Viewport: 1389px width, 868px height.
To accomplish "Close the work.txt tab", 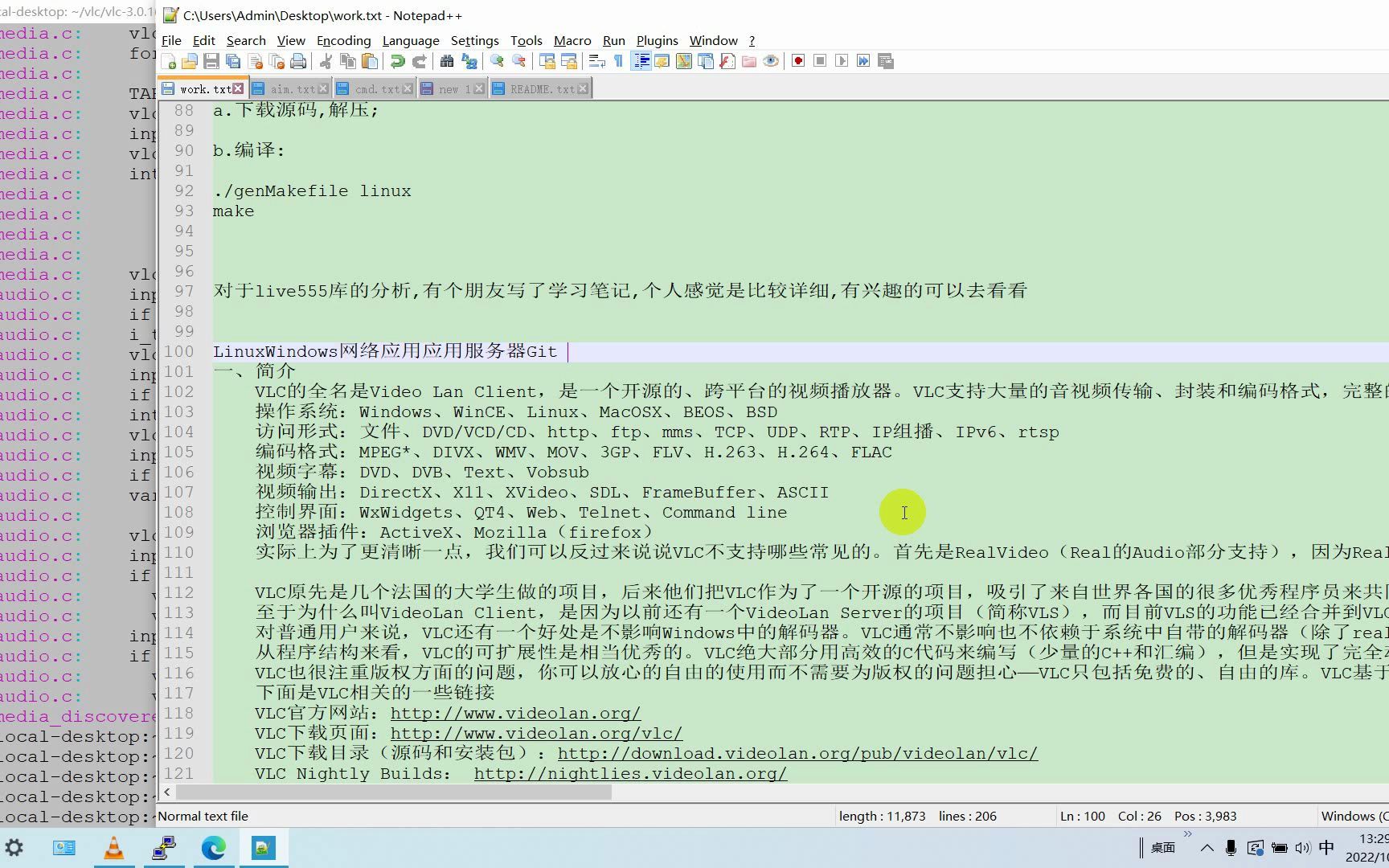I will coord(238,88).
